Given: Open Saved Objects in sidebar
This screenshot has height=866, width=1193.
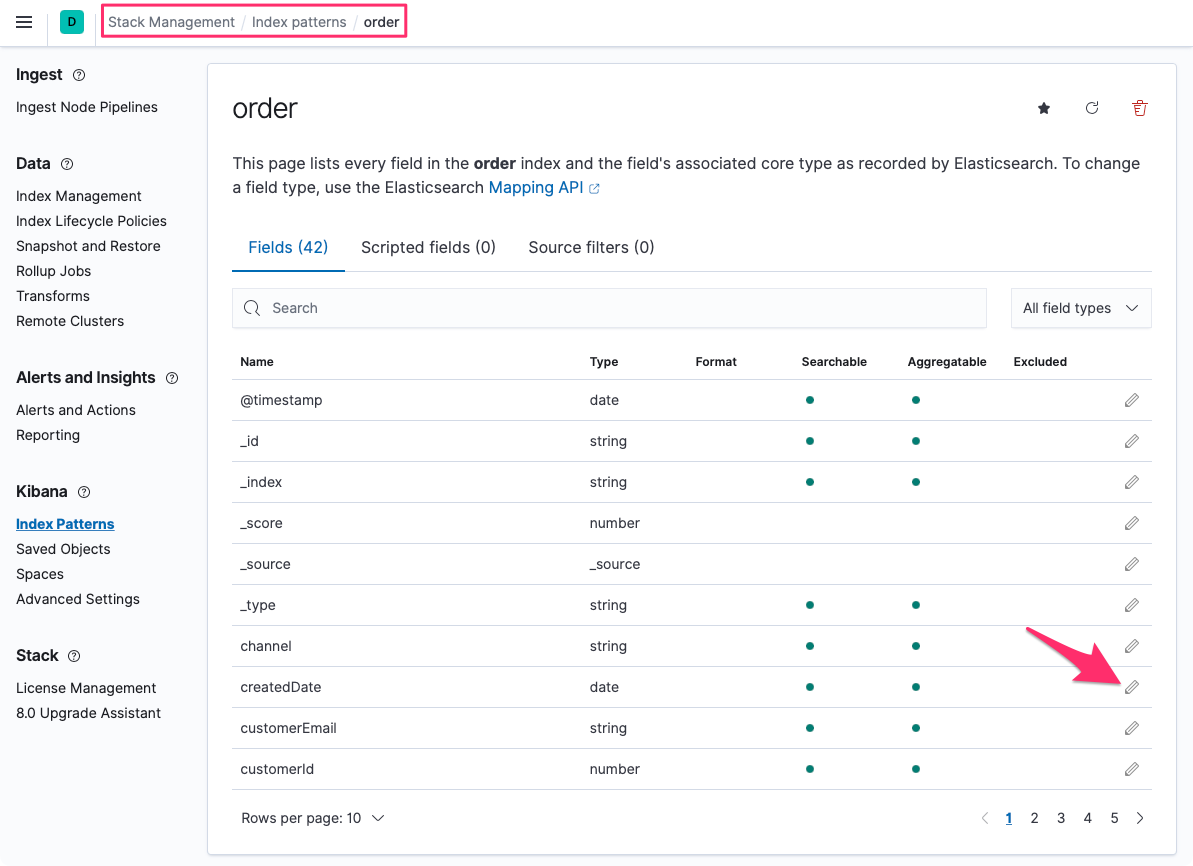Looking at the screenshot, I should tap(63, 549).
